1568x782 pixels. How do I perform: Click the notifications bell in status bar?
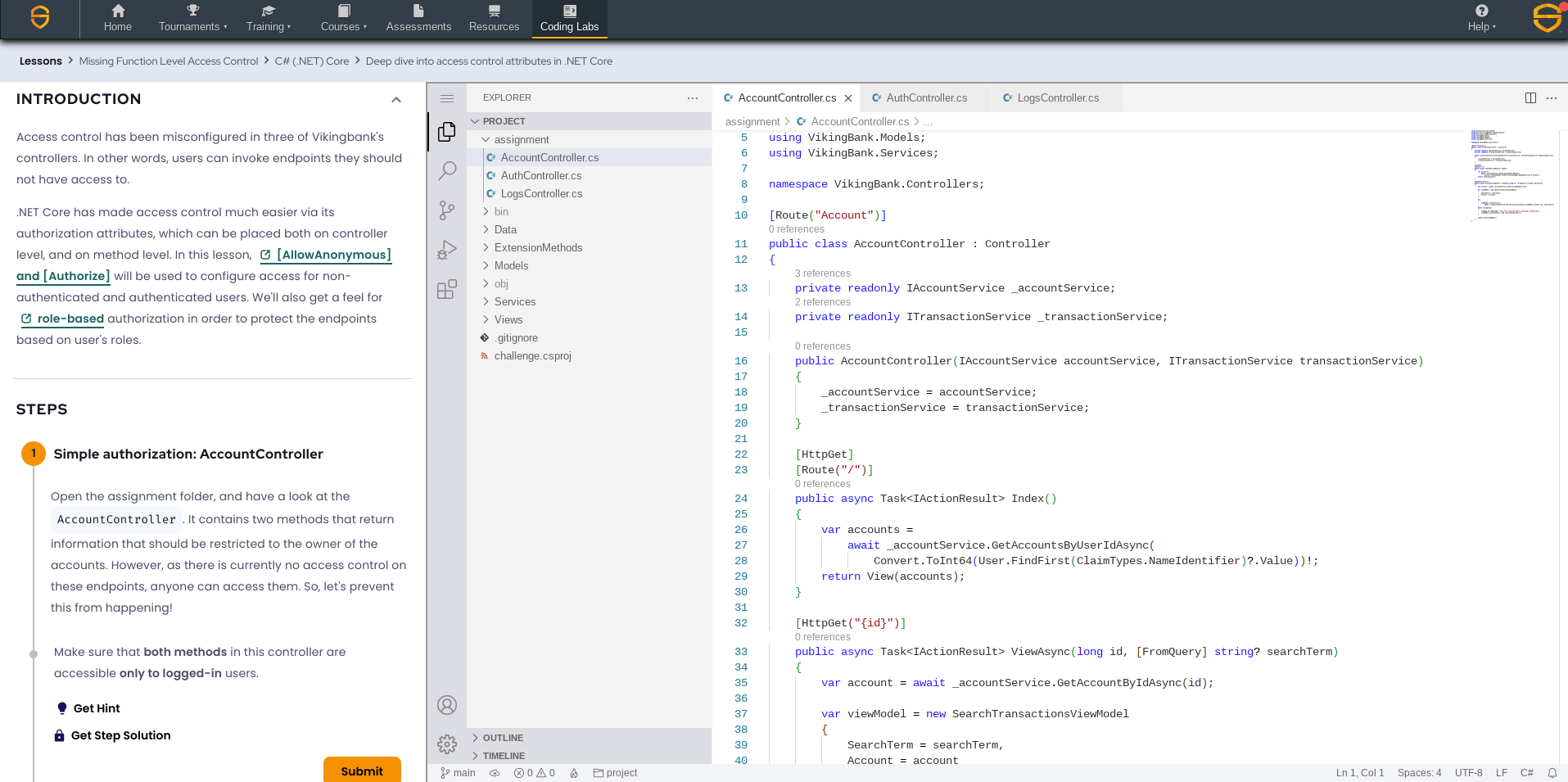1552,773
